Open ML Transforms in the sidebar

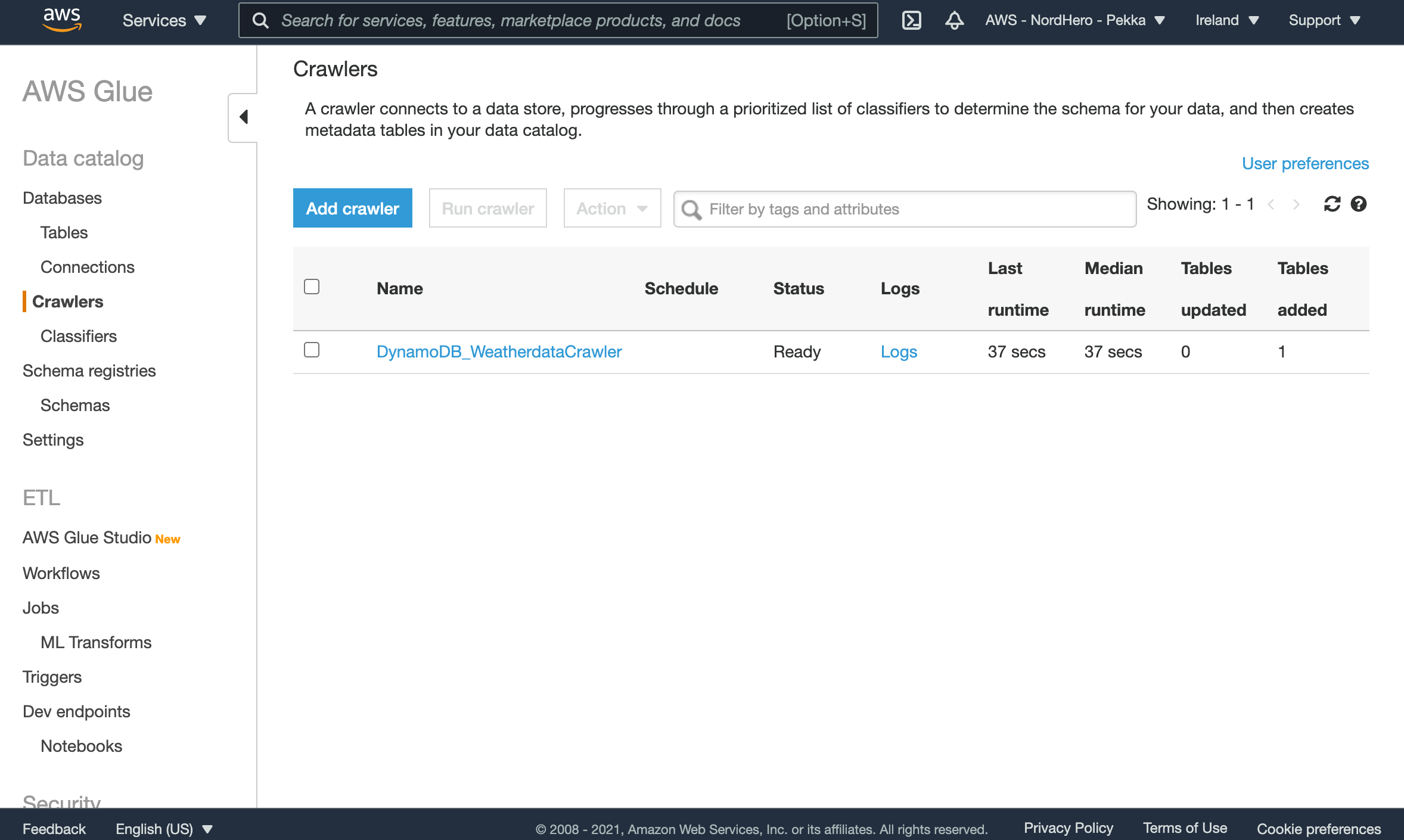(96, 642)
